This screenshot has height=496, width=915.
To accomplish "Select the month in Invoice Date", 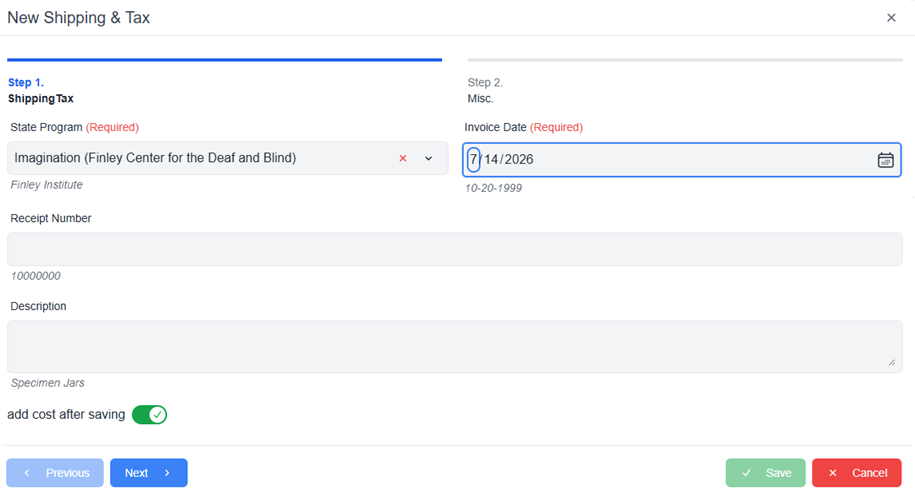I will pyautogui.click(x=474, y=159).
